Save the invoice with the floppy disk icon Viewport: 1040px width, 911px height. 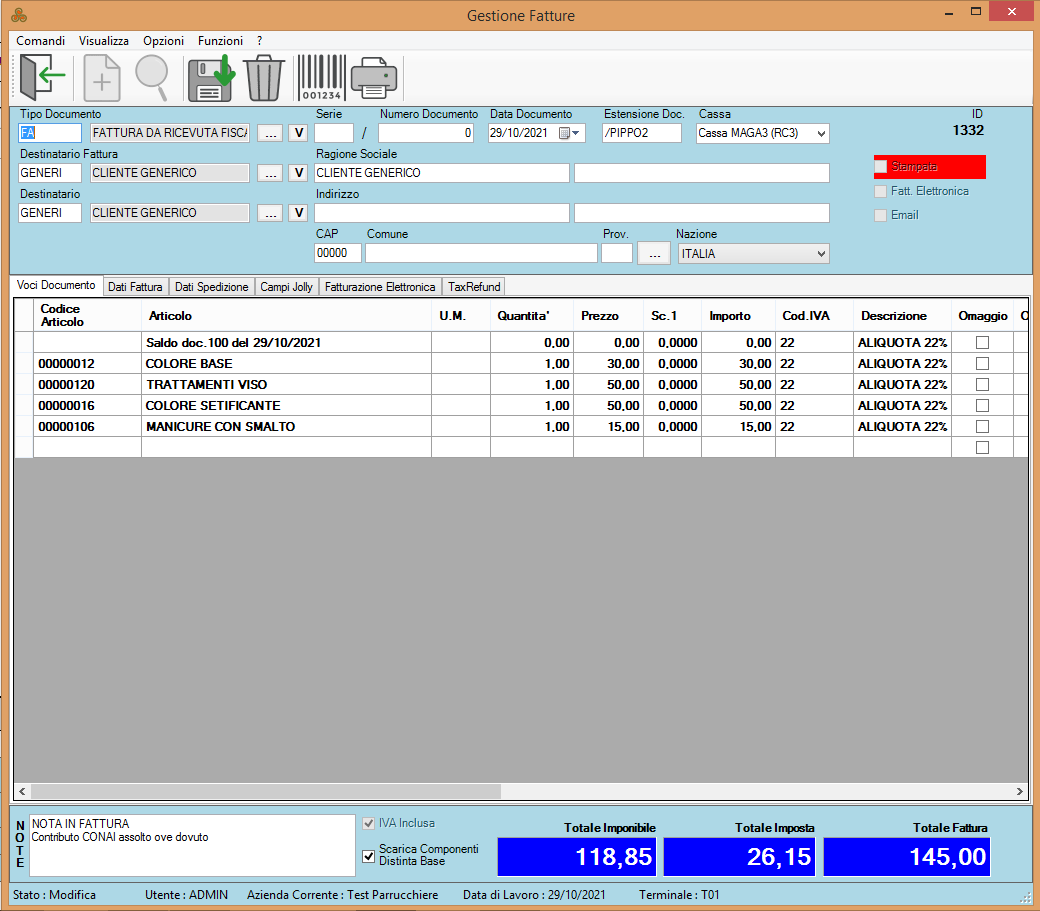coord(210,77)
